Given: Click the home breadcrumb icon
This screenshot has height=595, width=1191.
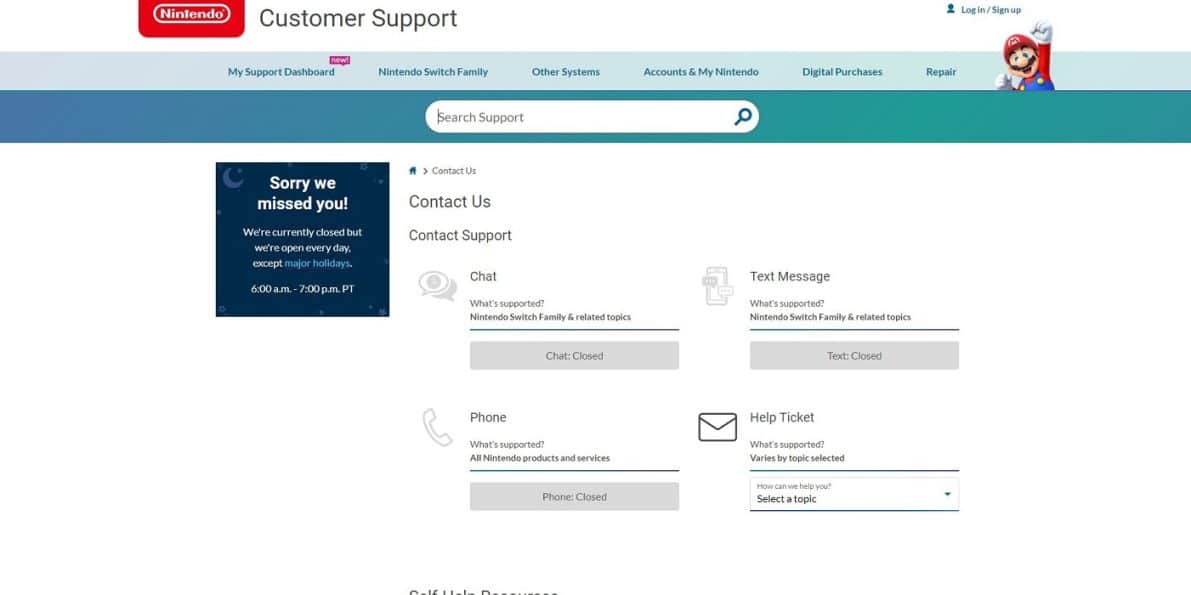Looking at the screenshot, I should tap(413, 171).
